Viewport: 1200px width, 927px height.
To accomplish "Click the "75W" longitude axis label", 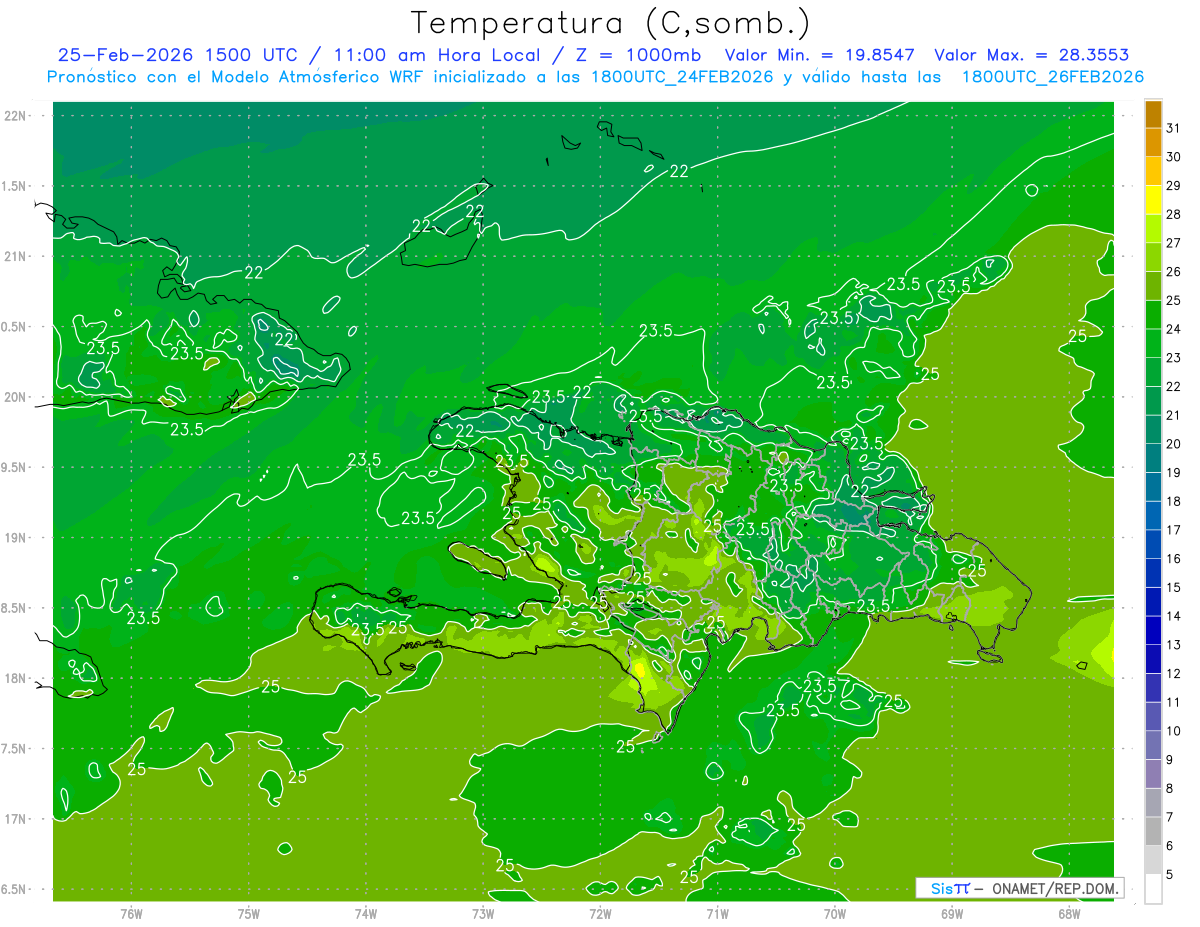I will tap(249, 914).
